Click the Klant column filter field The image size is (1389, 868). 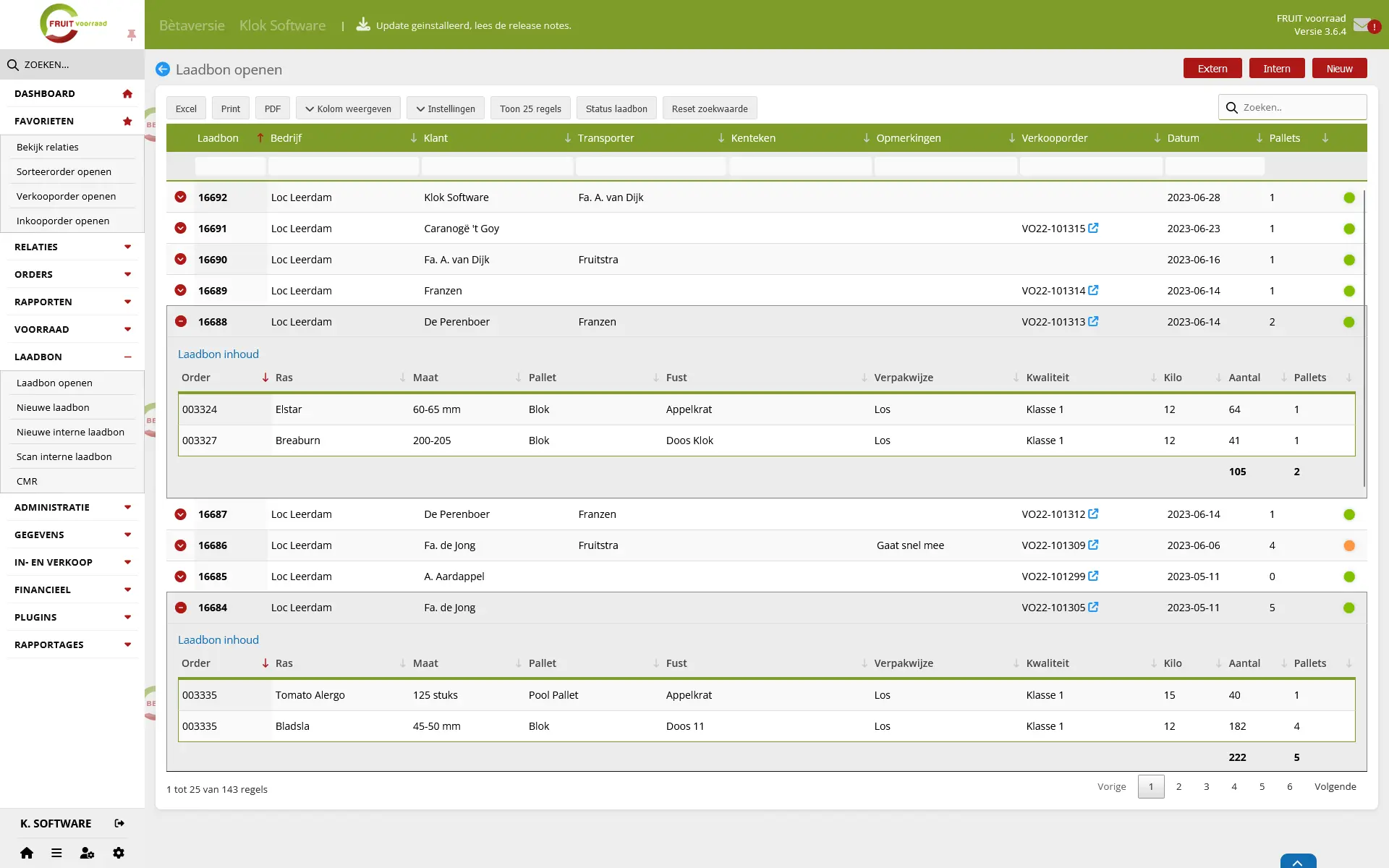click(x=497, y=166)
